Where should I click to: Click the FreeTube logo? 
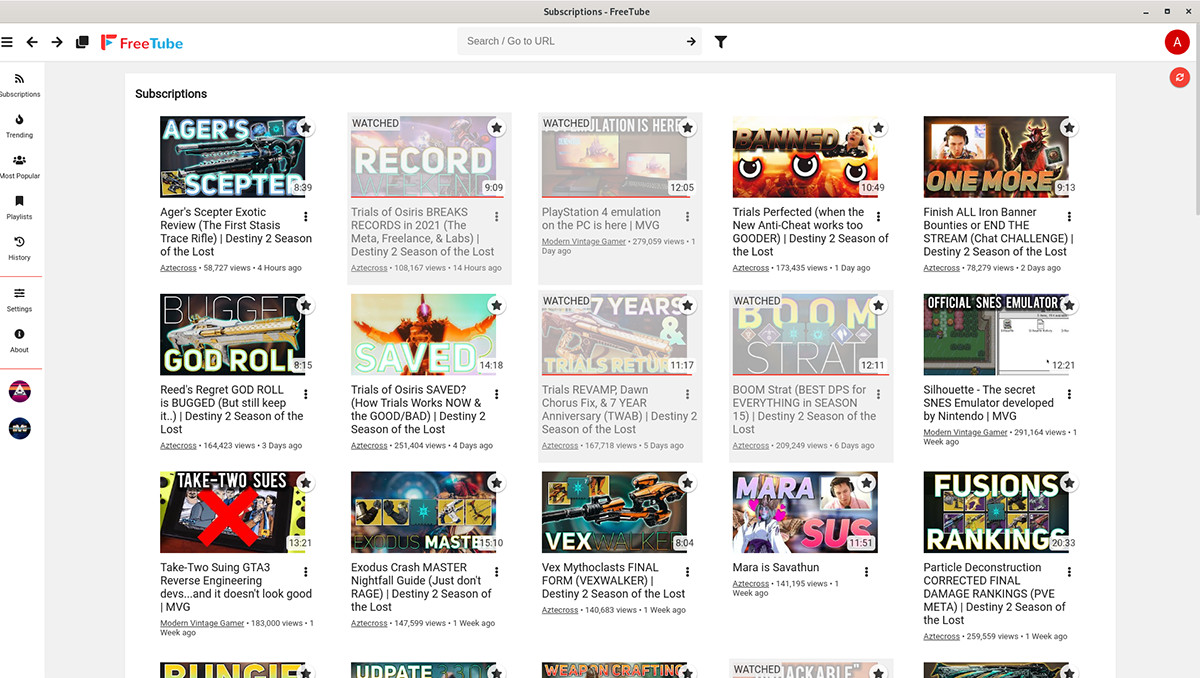point(142,42)
